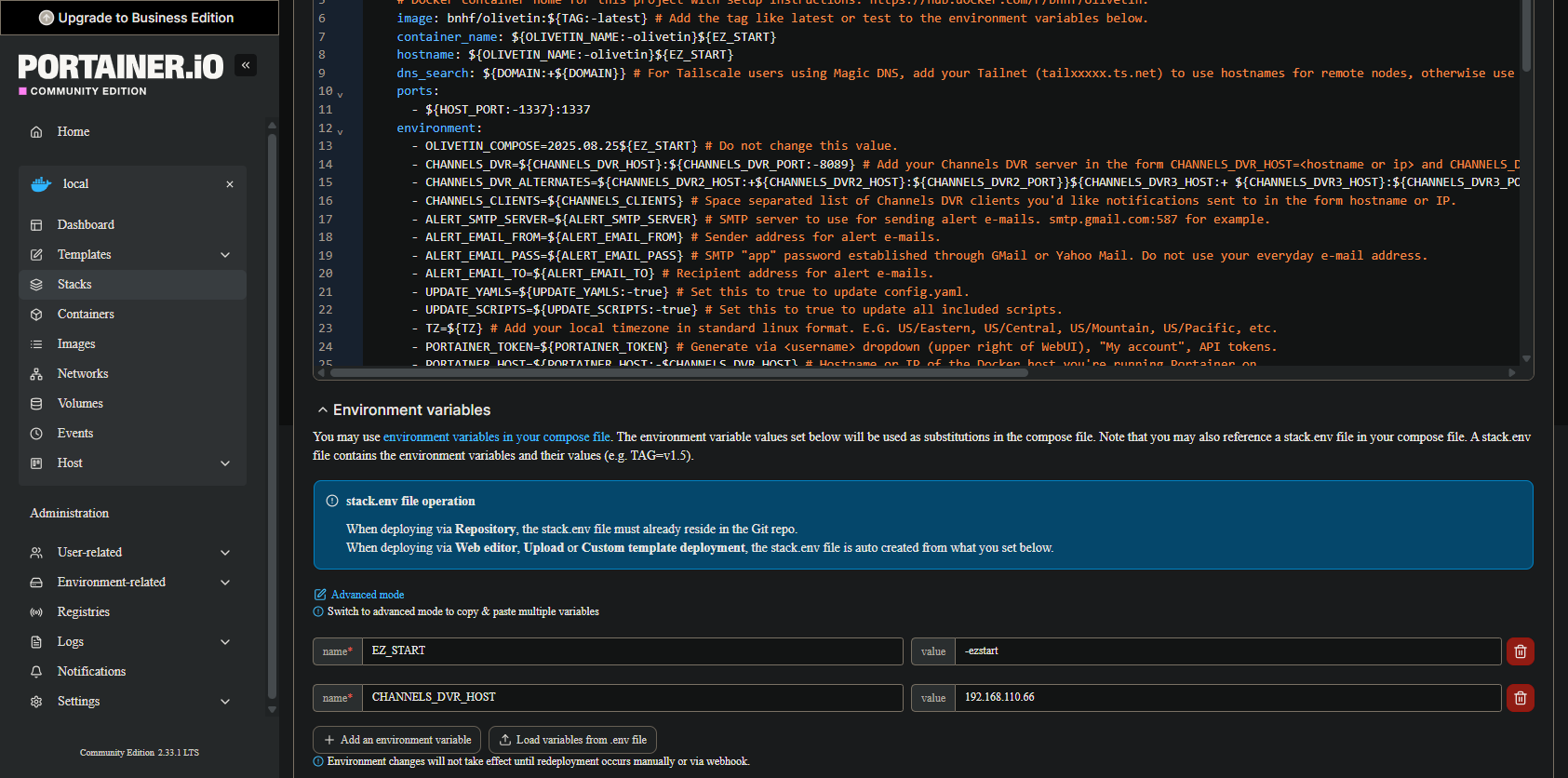The width and height of the screenshot is (1568, 778).
Task: Close the local environment with X
Action: (x=230, y=184)
